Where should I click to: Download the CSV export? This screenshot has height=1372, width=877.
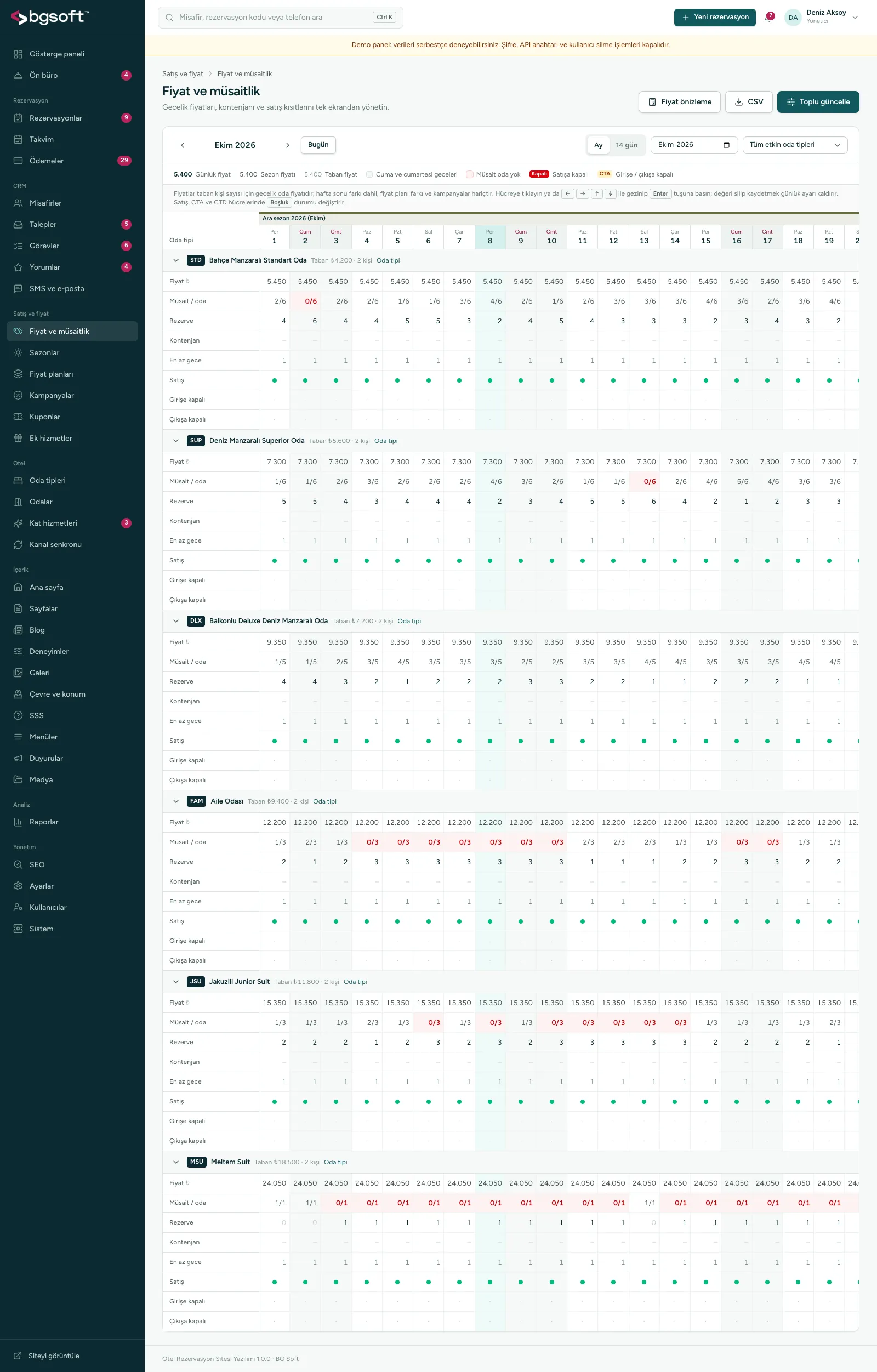tap(749, 102)
